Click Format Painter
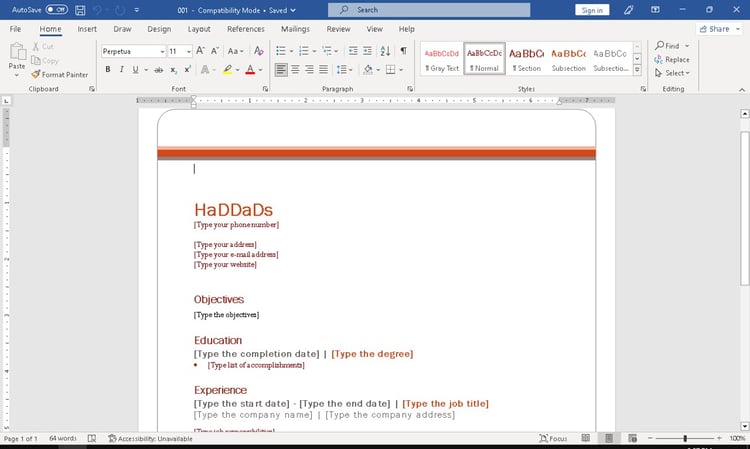Viewport: 750px width, 449px height. (x=60, y=75)
